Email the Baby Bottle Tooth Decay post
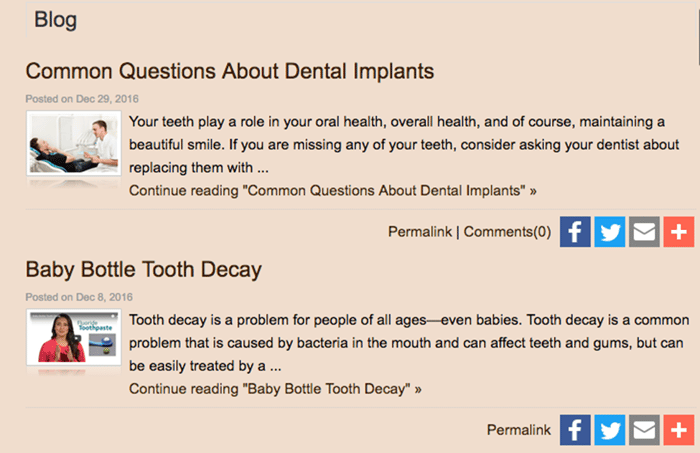The width and height of the screenshot is (700, 453). [x=644, y=430]
